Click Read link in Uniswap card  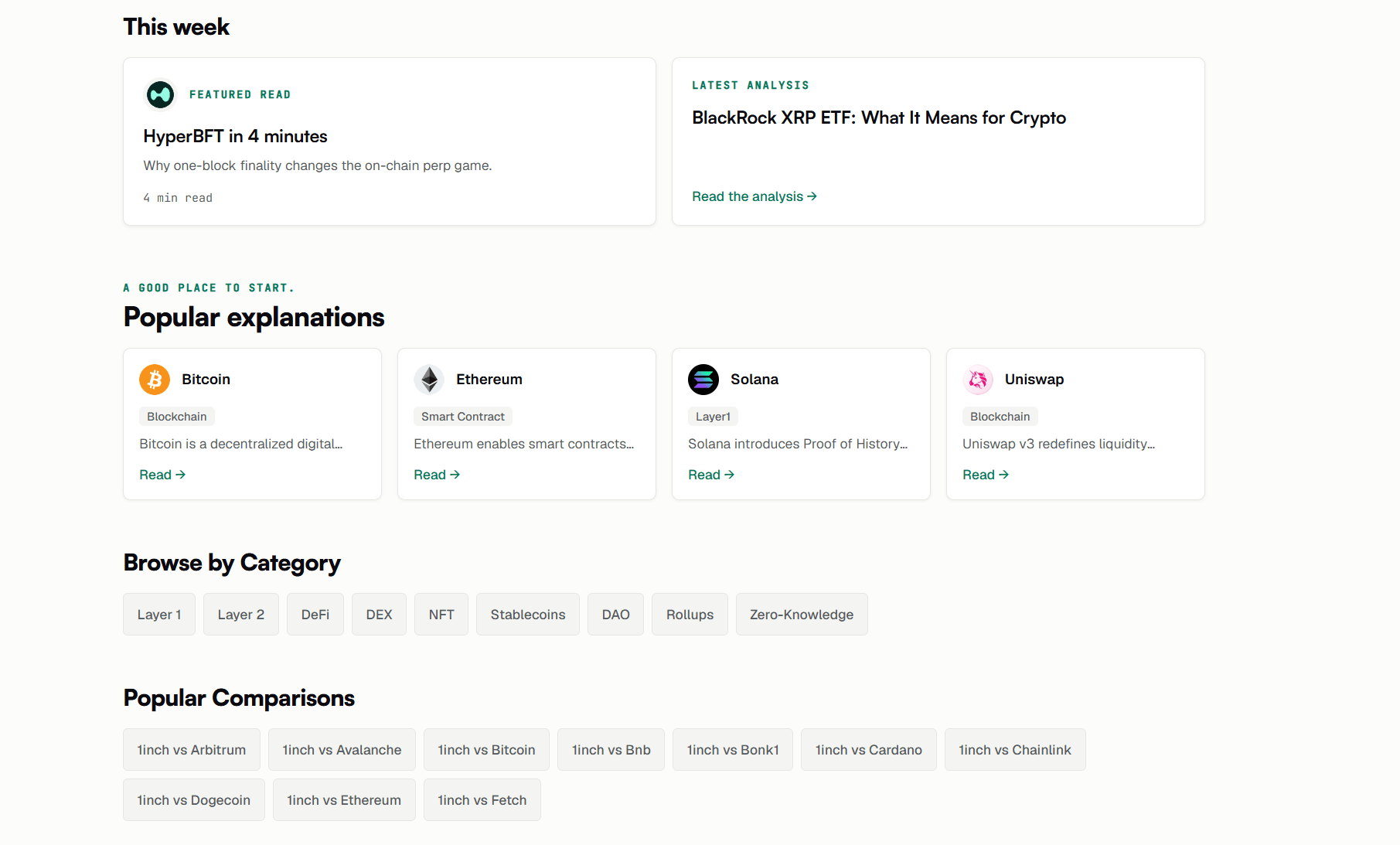pyautogui.click(x=986, y=475)
